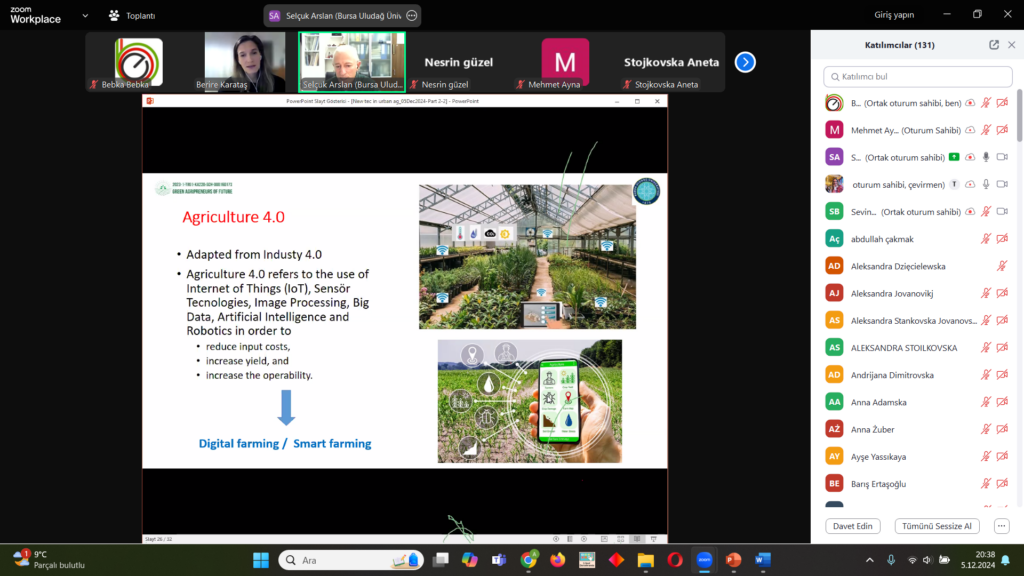Screen dimensions: 1024x576
Task: Show next video thumbnails with arrow
Action: coord(745,62)
